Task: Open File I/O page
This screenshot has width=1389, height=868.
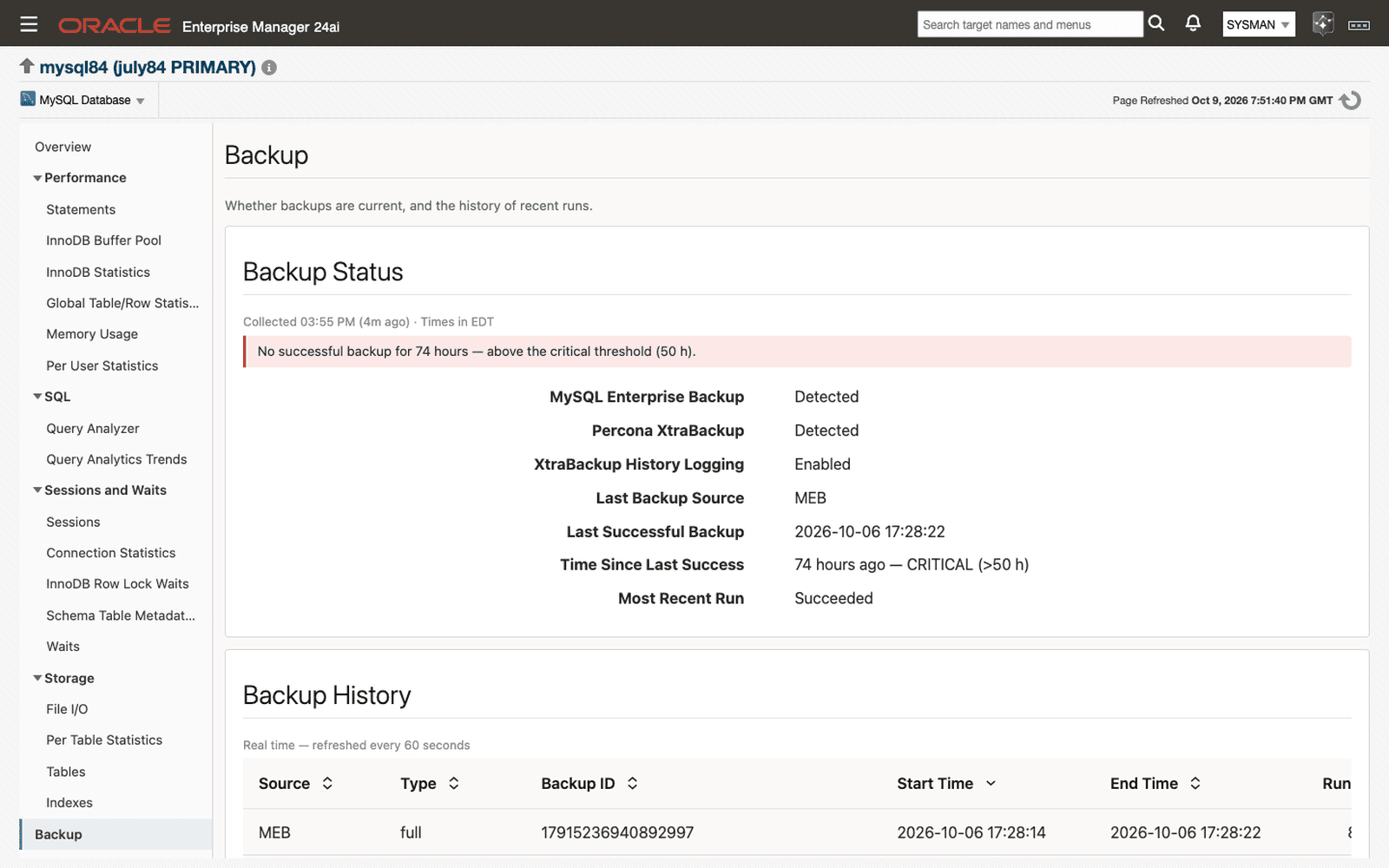Action: [x=67, y=709]
